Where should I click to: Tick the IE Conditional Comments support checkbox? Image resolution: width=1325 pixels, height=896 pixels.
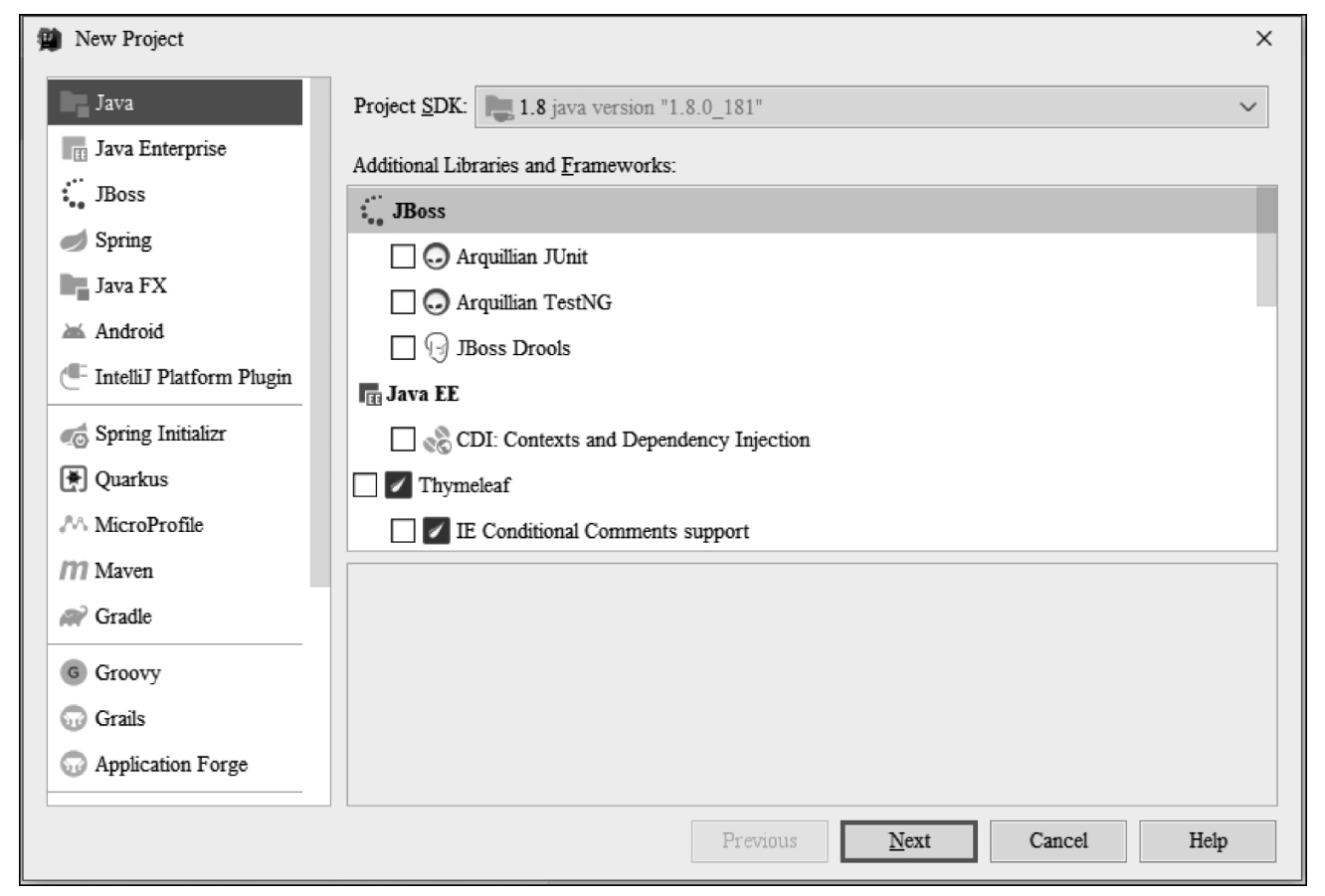click(x=403, y=531)
